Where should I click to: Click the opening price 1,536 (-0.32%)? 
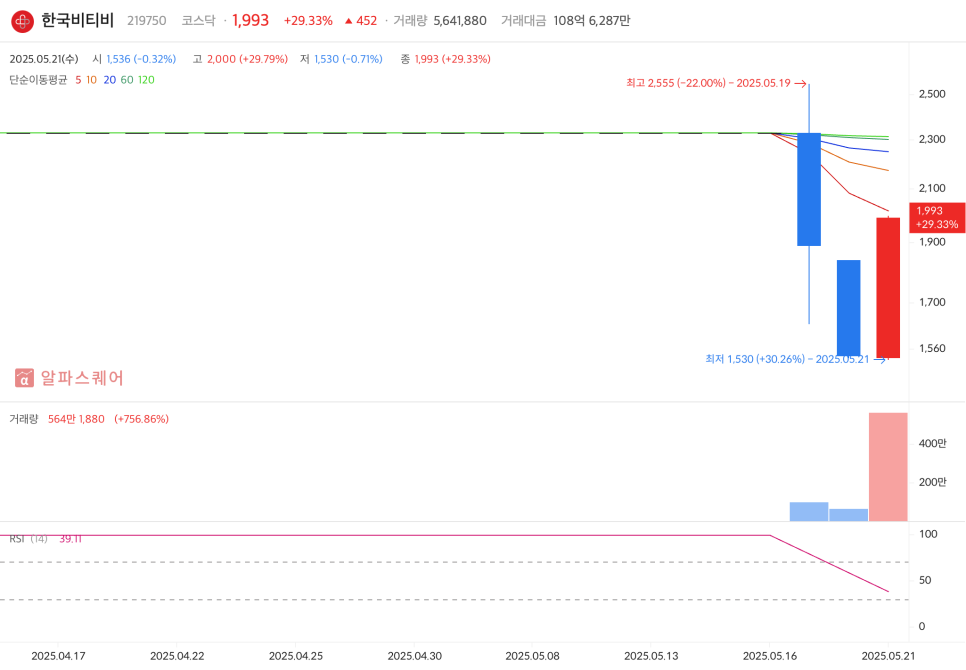coord(141,59)
